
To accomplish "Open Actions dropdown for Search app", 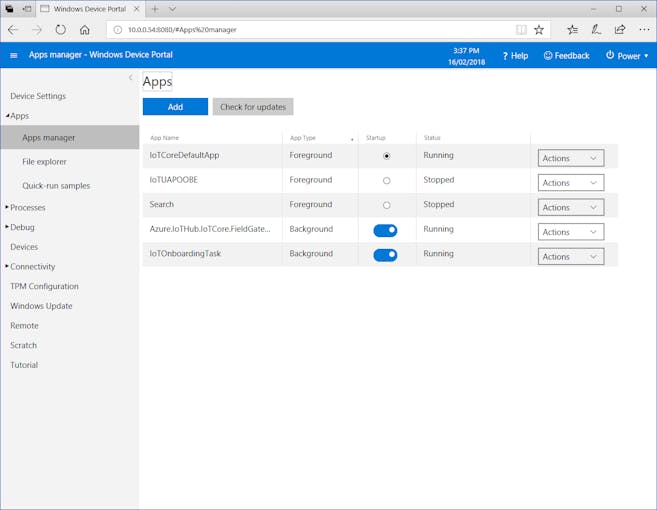I will [x=571, y=207].
